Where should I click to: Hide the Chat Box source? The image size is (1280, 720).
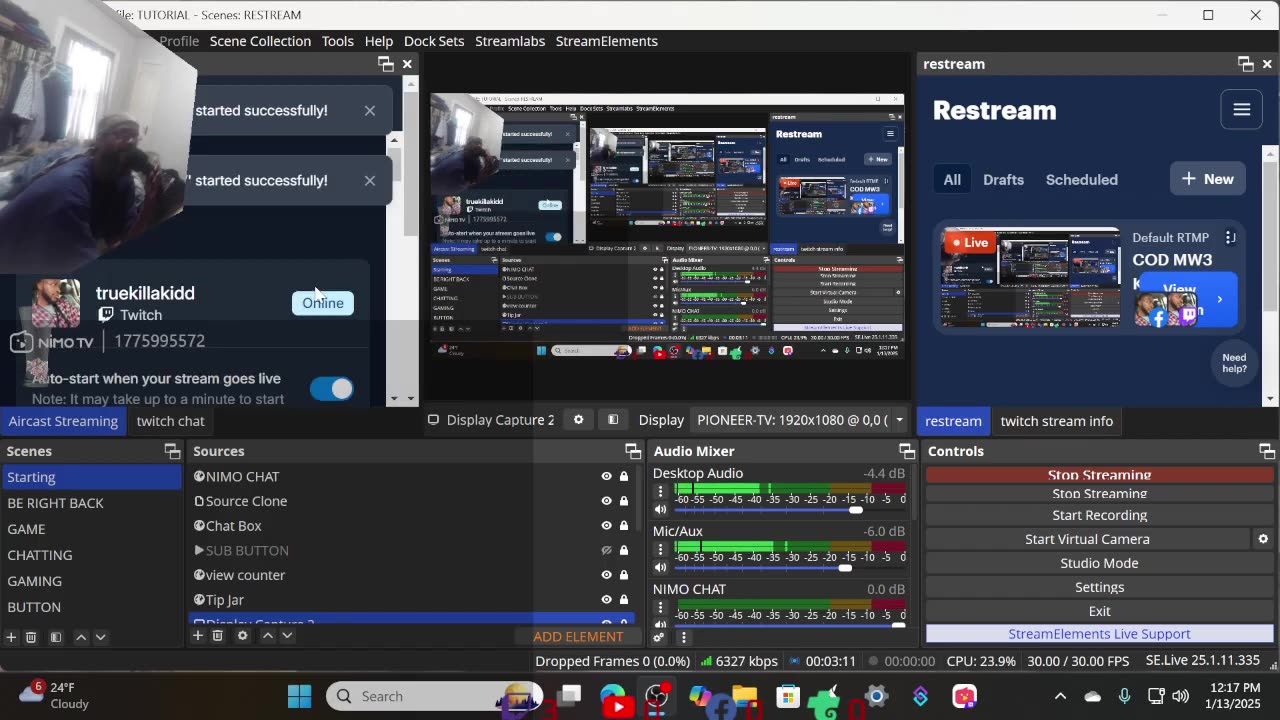(606, 526)
